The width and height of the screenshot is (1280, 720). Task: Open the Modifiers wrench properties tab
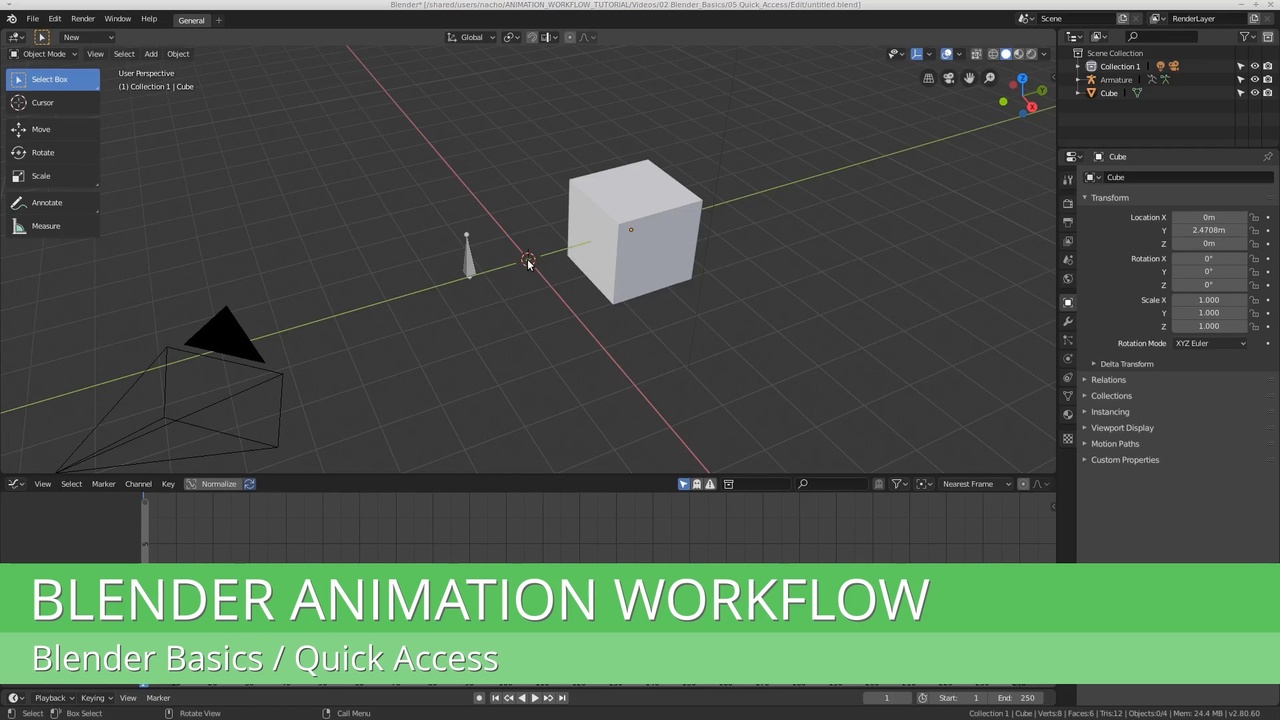(x=1068, y=321)
